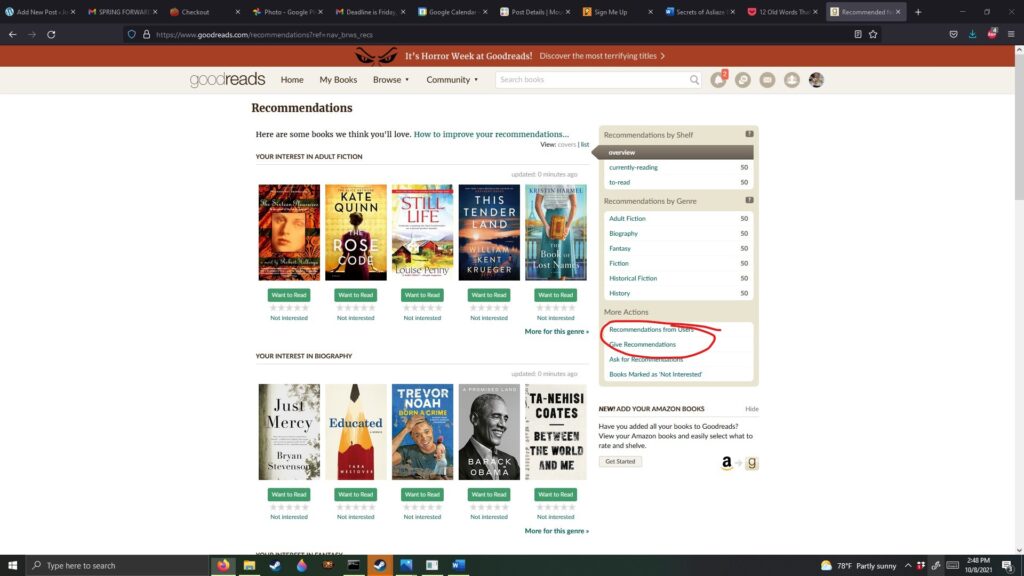Open My Books in the navigation
The height and width of the screenshot is (576, 1024).
[x=338, y=80]
